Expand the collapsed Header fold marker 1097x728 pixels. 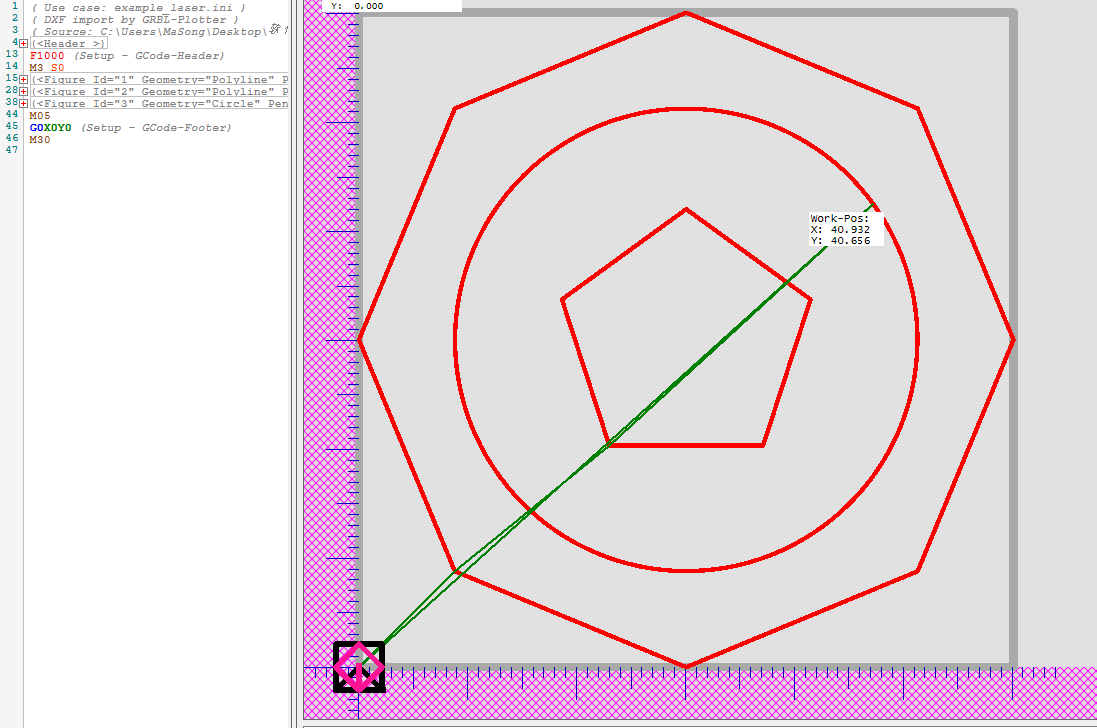pyautogui.click(x=23, y=43)
